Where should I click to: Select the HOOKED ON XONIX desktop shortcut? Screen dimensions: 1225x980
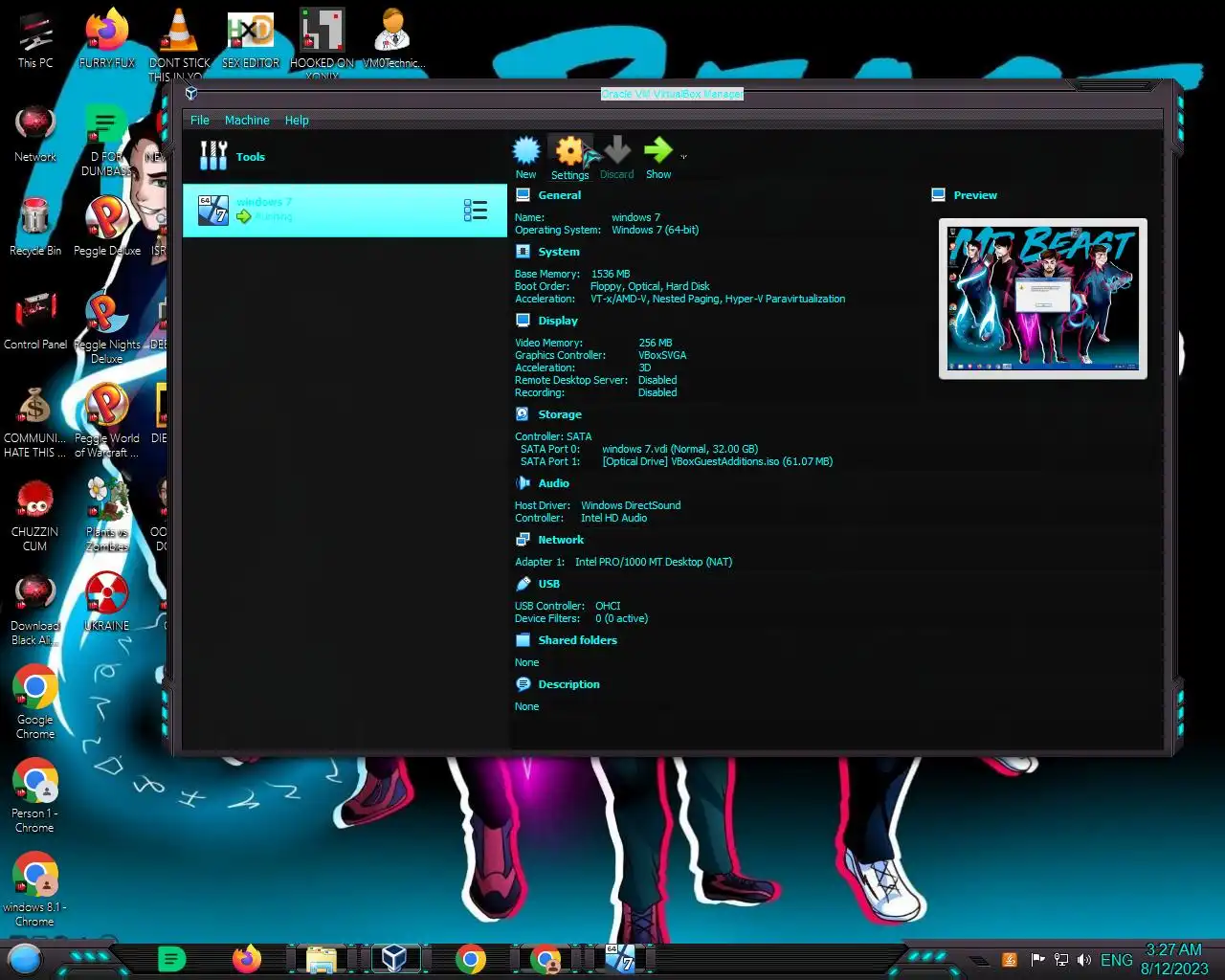[x=323, y=43]
